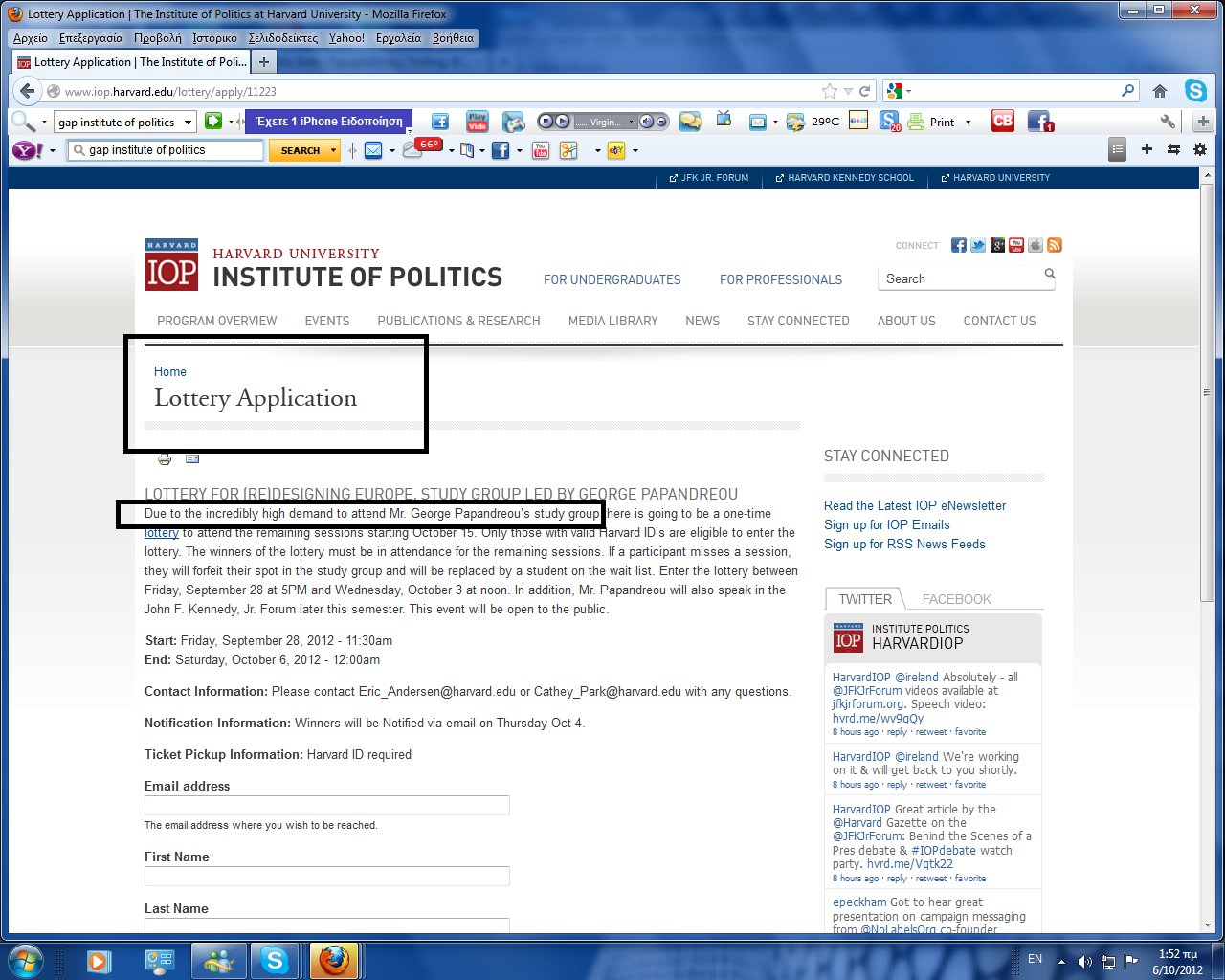Open the Yahoo toolbar eBay icon
1225x980 pixels.
click(616, 150)
